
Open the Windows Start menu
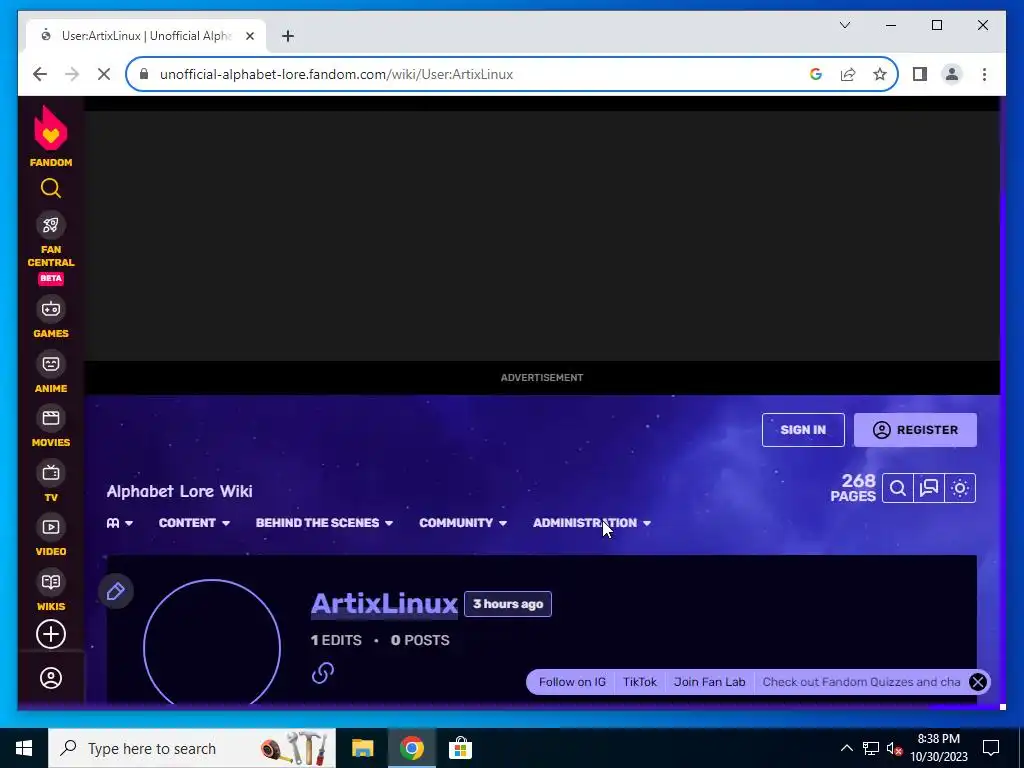[x=24, y=748]
